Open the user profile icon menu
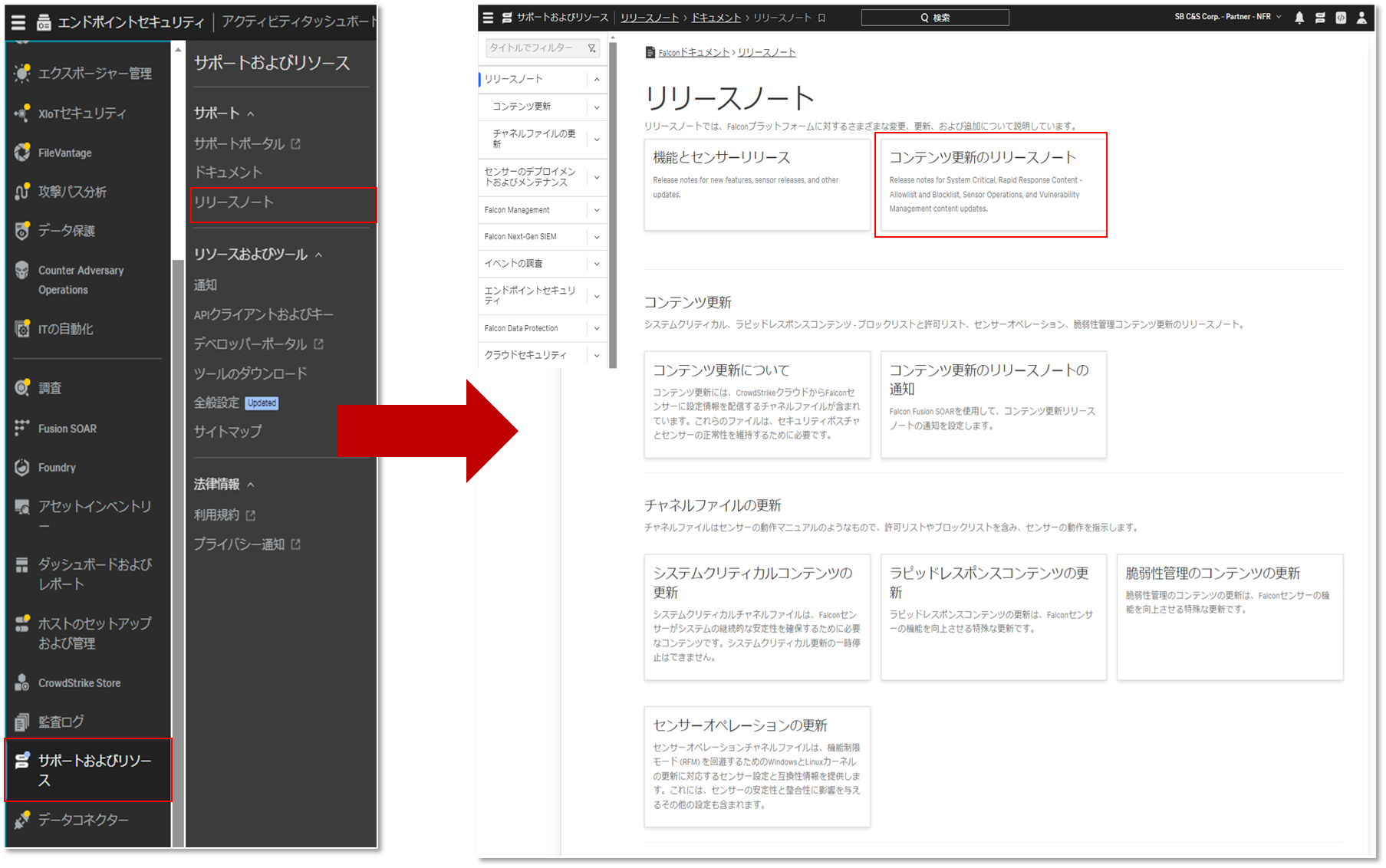1386x868 pixels. click(1361, 18)
